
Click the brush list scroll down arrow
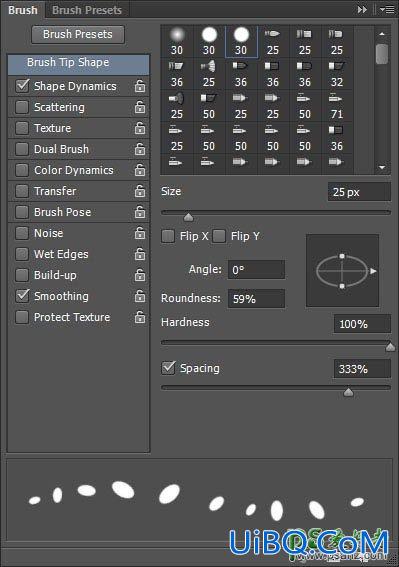click(382, 168)
